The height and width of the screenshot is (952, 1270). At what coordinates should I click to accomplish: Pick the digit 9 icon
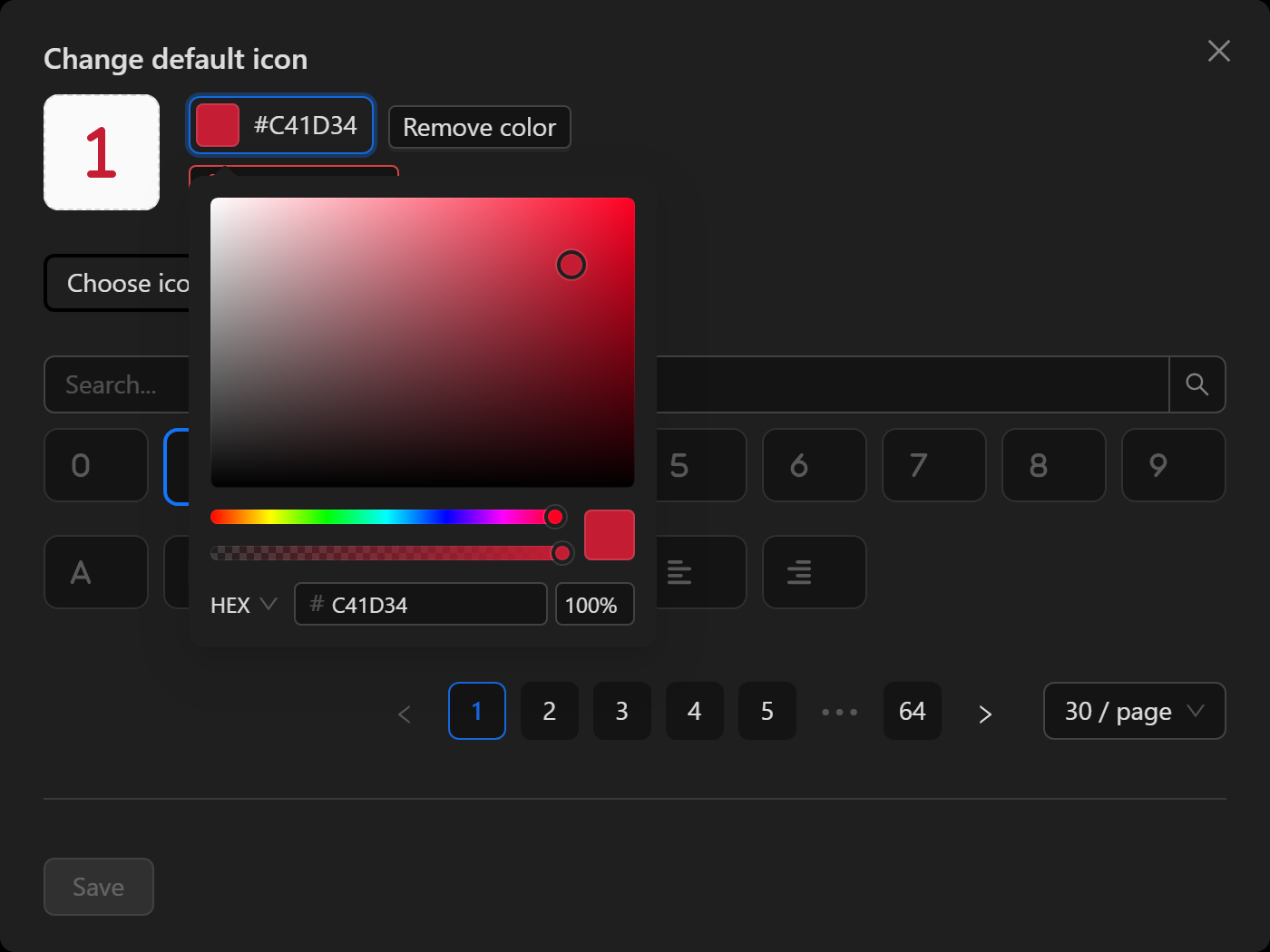[x=1174, y=465]
